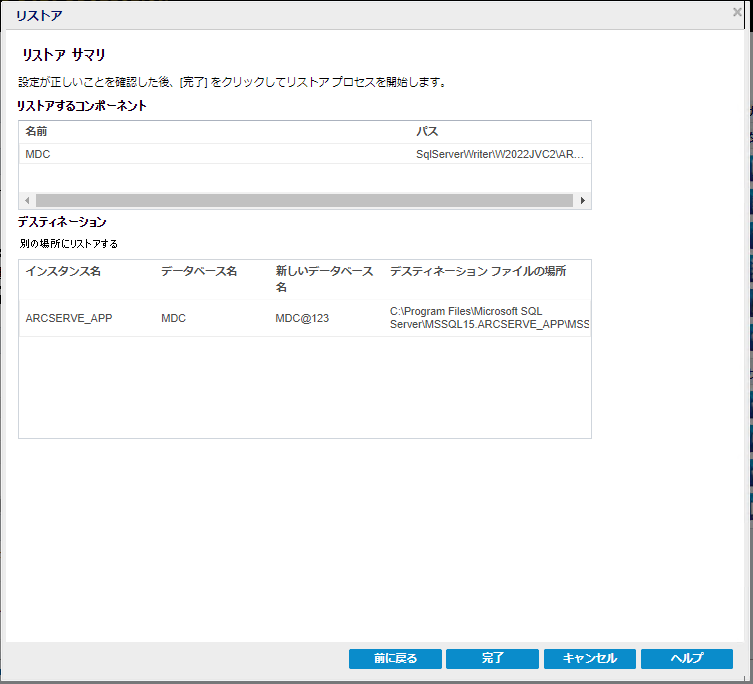Close the リストア dialog with X

pyautogui.click(x=737, y=12)
